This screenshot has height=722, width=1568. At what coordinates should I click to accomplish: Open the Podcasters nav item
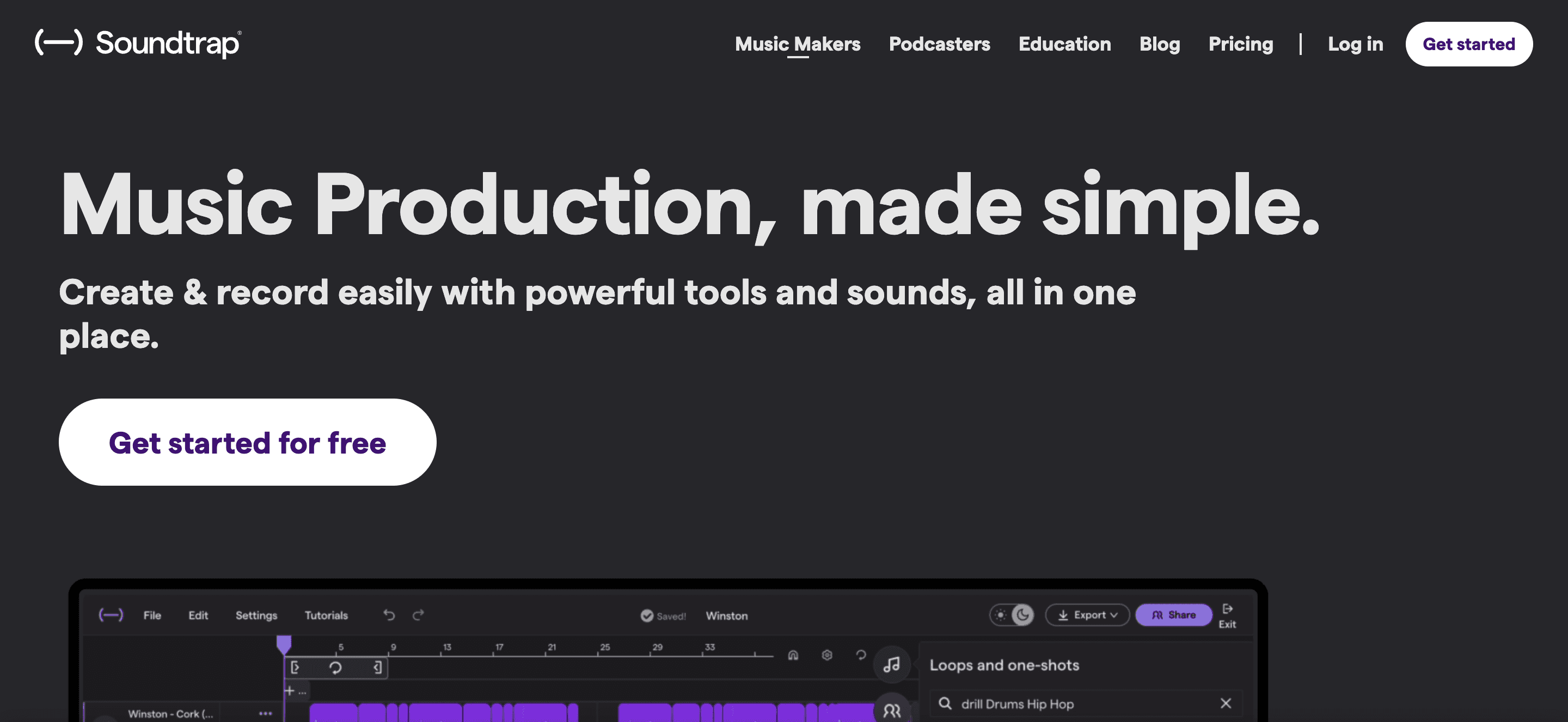[x=939, y=44]
